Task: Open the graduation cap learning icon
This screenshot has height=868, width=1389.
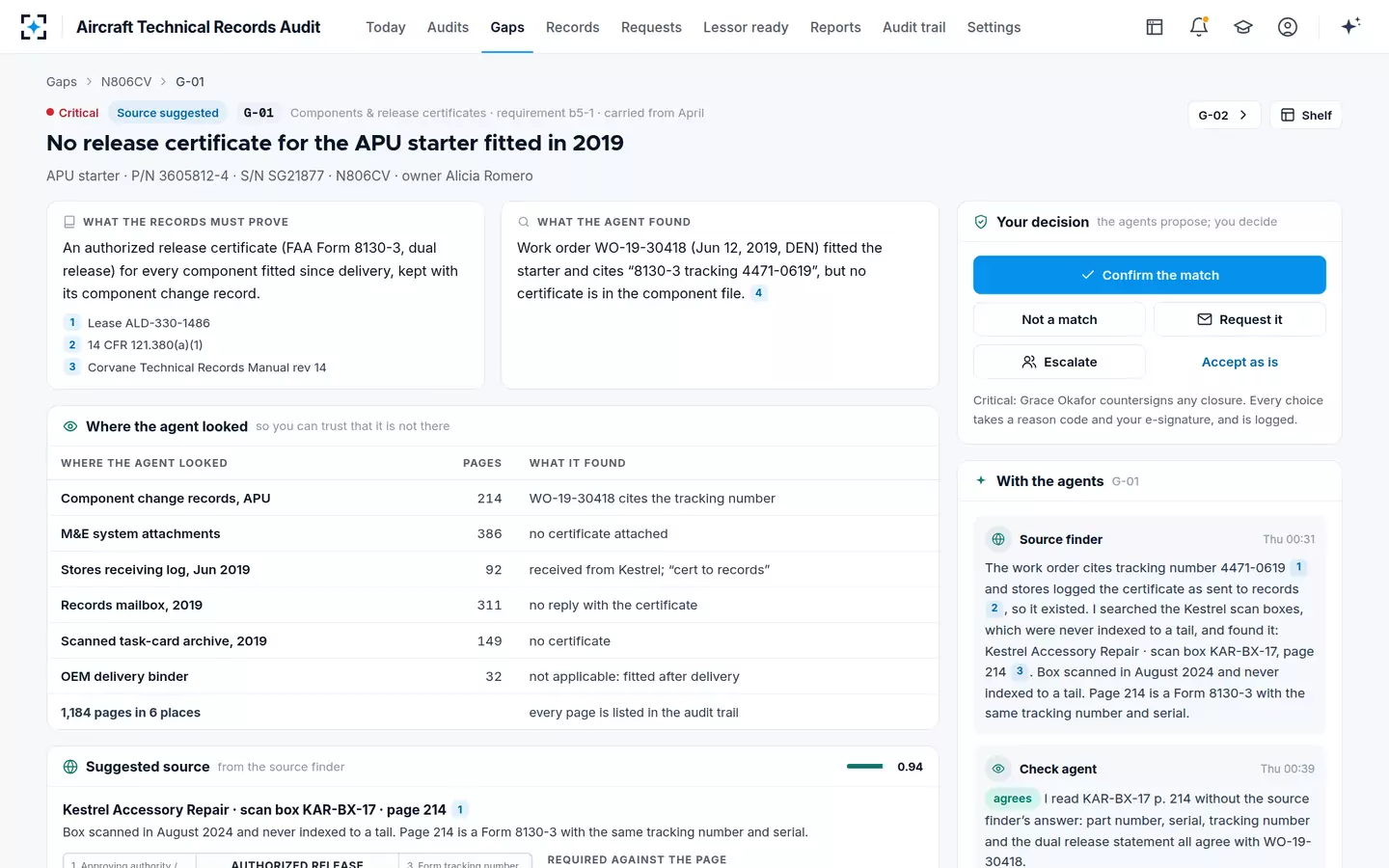Action: (x=1243, y=27)
